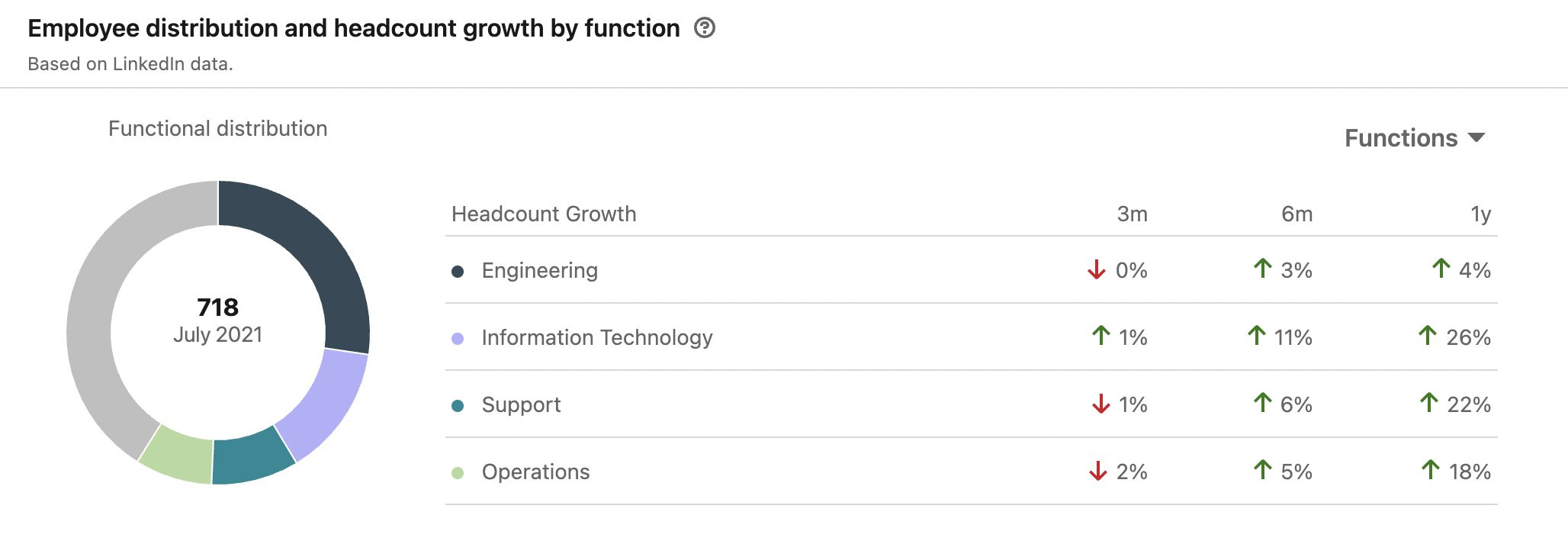Click the 3m column header
Image resolution: width=1568 pixels, height=557 pixels.
(1132, 214)
